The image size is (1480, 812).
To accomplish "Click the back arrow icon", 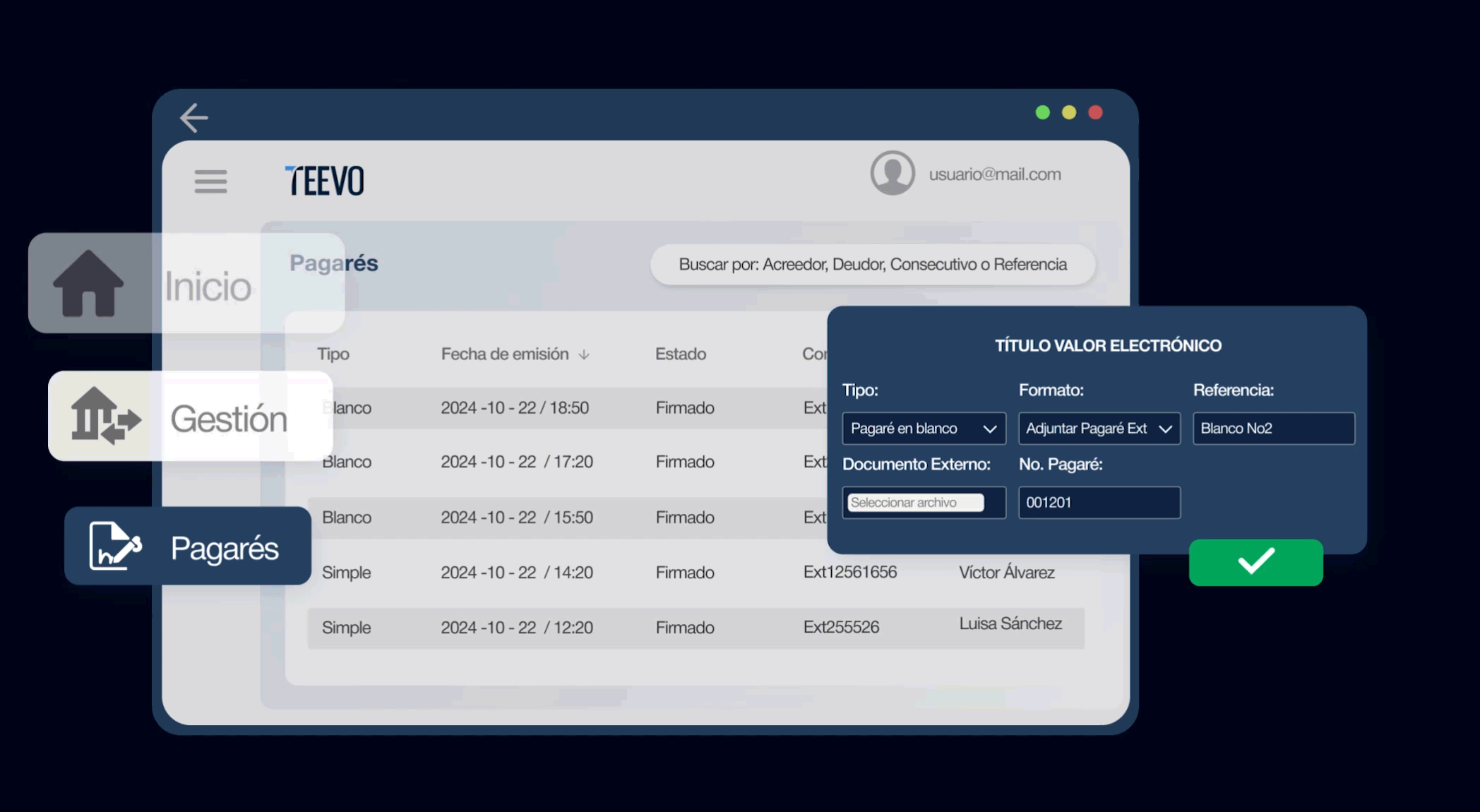I will click(193, 118).
